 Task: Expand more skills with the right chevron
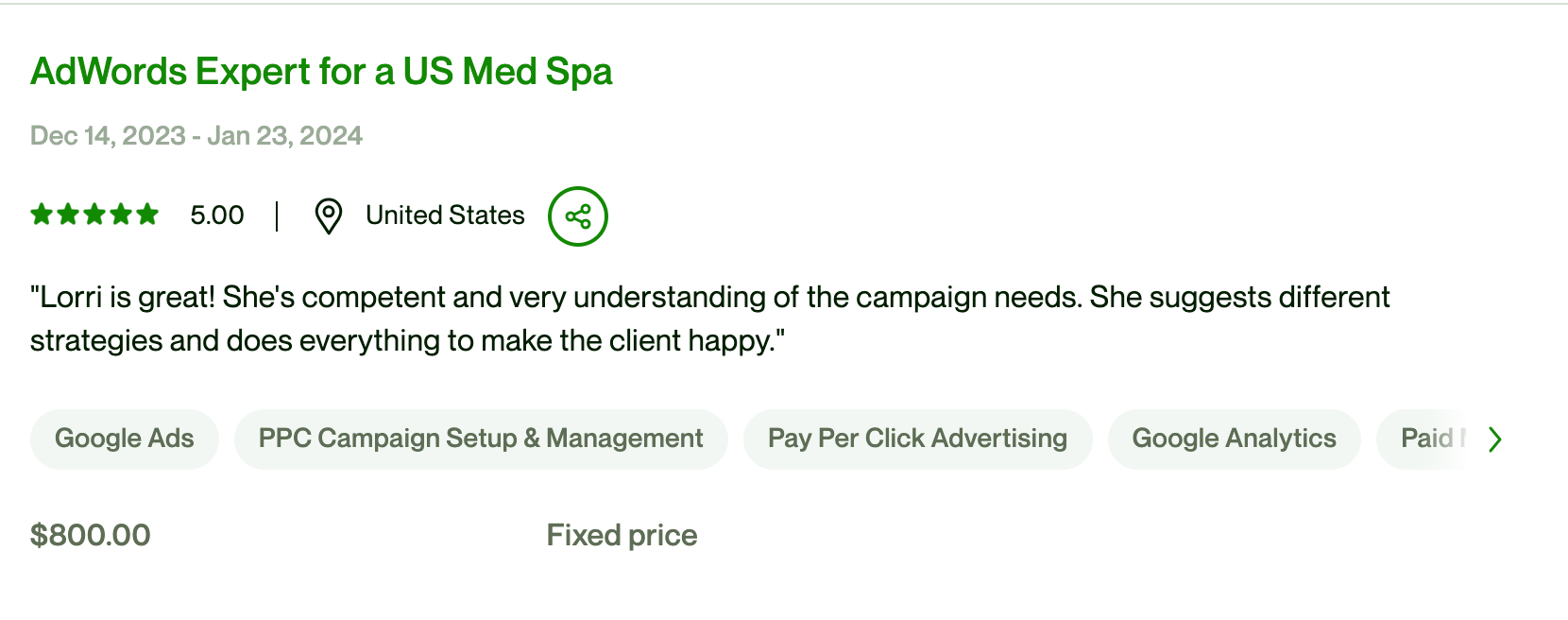[1494, 439]
